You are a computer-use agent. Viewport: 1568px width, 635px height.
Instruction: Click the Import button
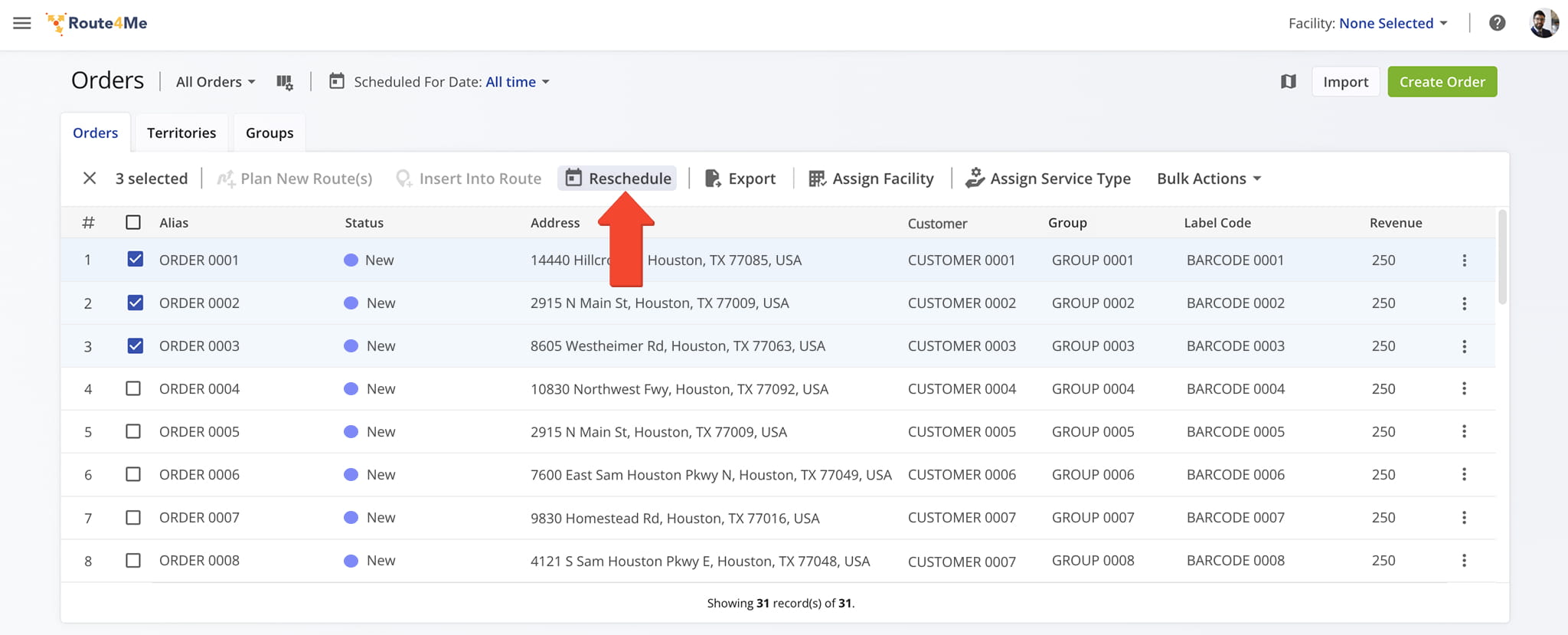[x=1345, y=82]
